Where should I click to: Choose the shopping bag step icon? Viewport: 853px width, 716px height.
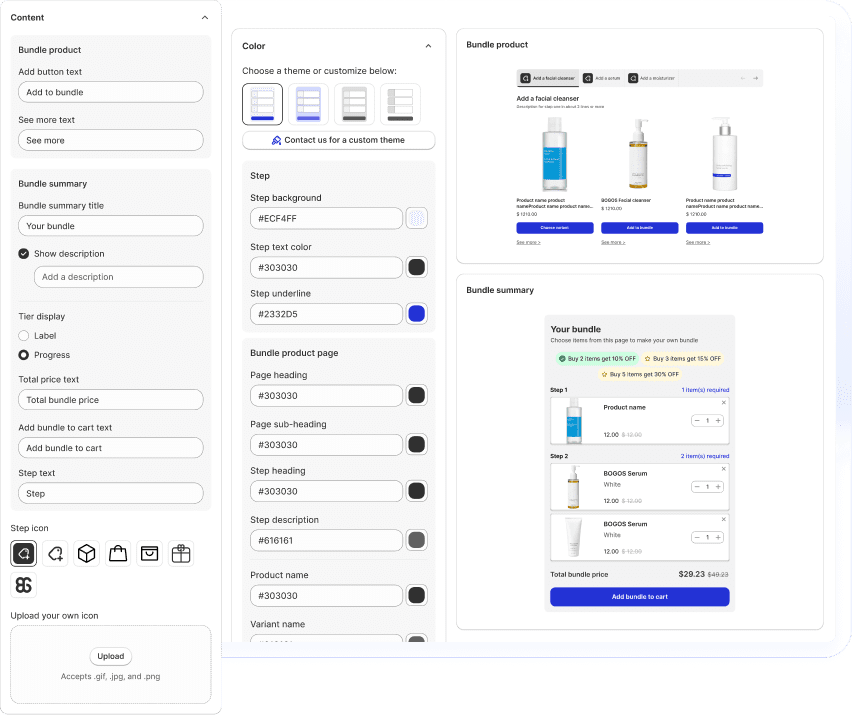[118, 553]
